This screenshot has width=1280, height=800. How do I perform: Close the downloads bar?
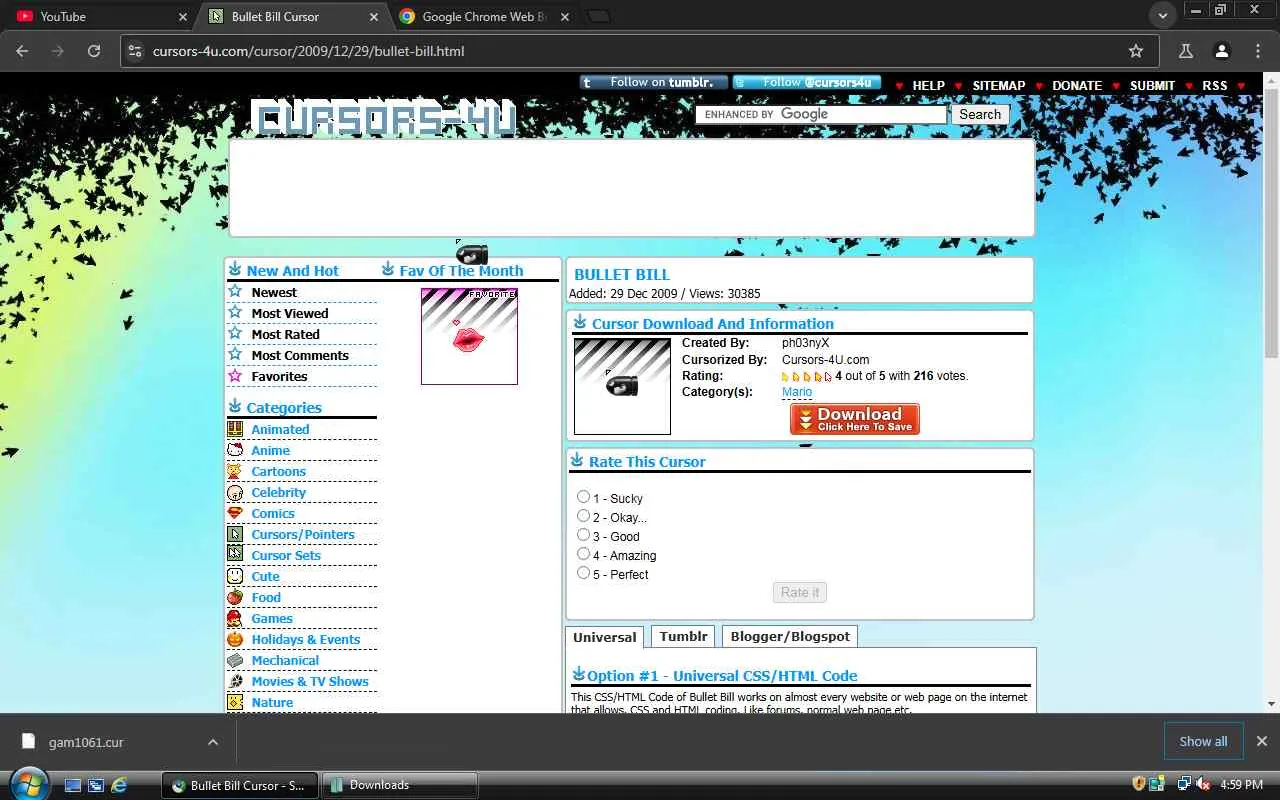tap(1262, 741)
